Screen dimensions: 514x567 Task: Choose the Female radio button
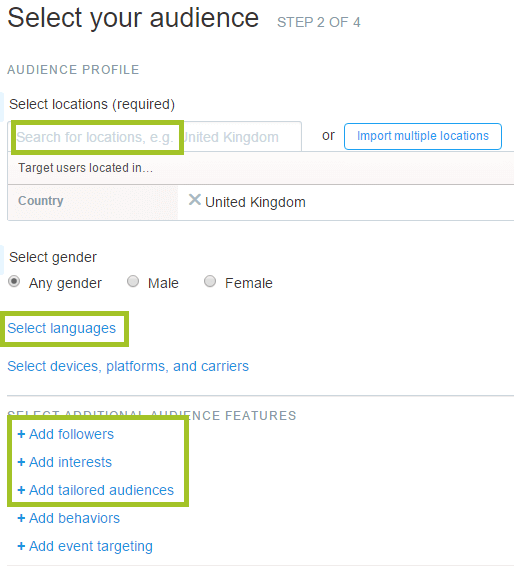[210, 281]
